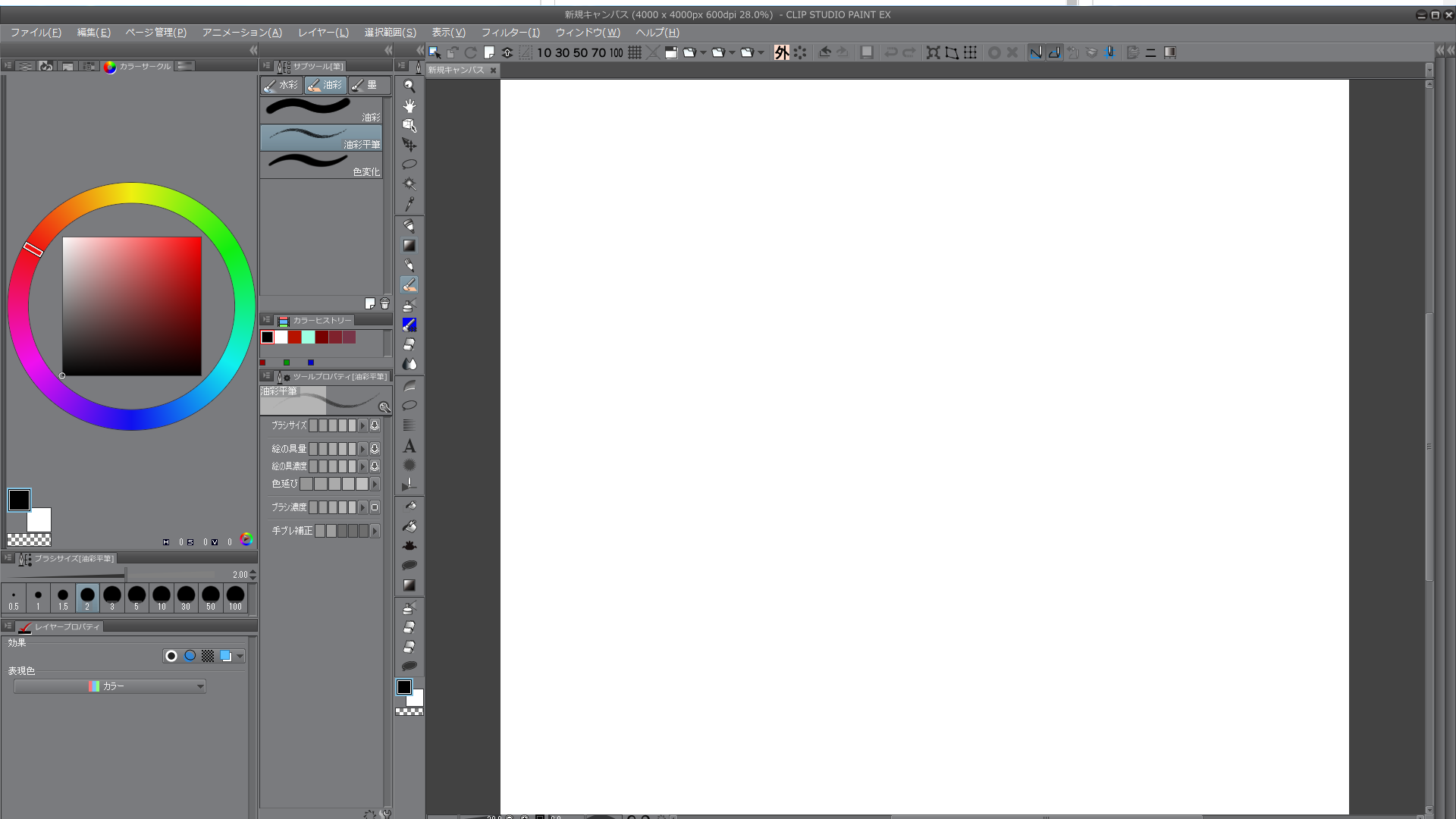Click the trash icon in Sub Tool panel
Screen dimensions: 1456x819
click(x=384, y=303)
